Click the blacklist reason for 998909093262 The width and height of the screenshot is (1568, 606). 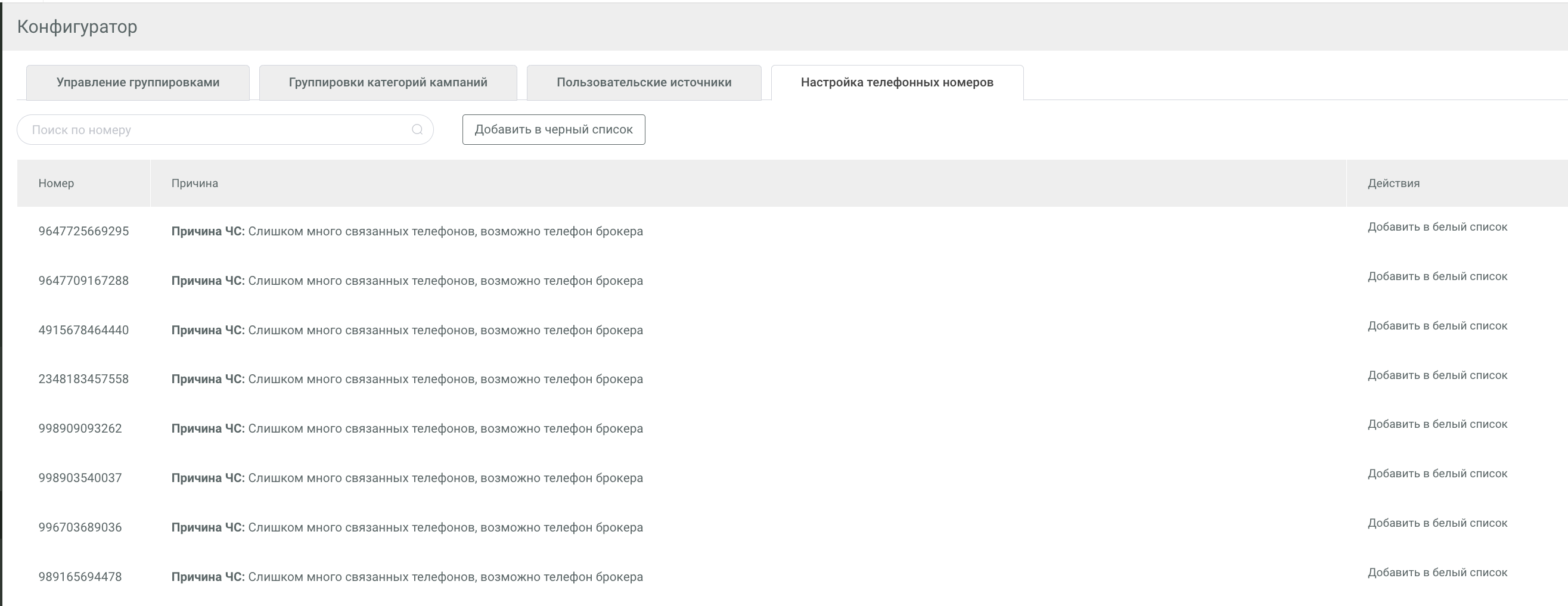(406, 428)
